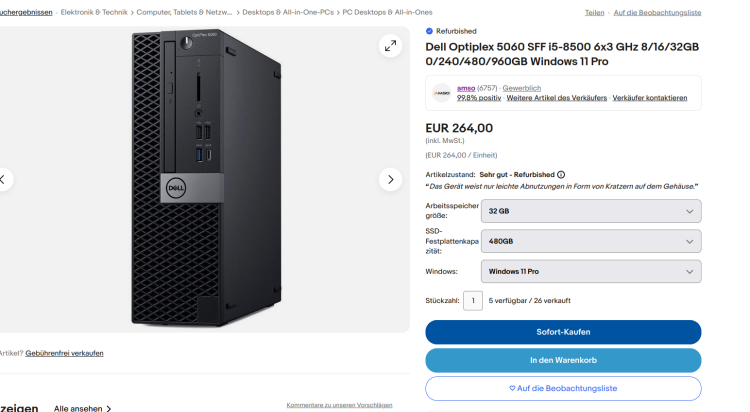Open SSD-Festplattenkapazität 480GB dropdown

click(591, 241)
